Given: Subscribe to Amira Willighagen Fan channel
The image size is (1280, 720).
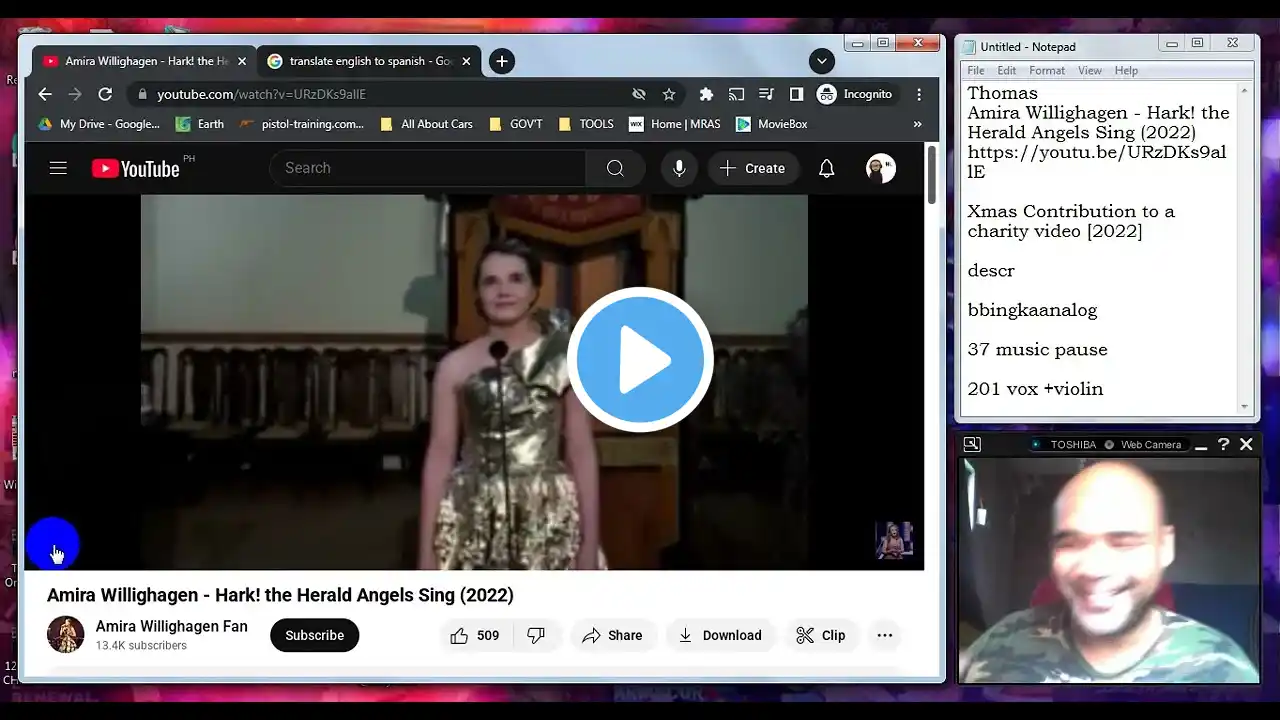Looking at the screenshot, I should pos(314,635).
